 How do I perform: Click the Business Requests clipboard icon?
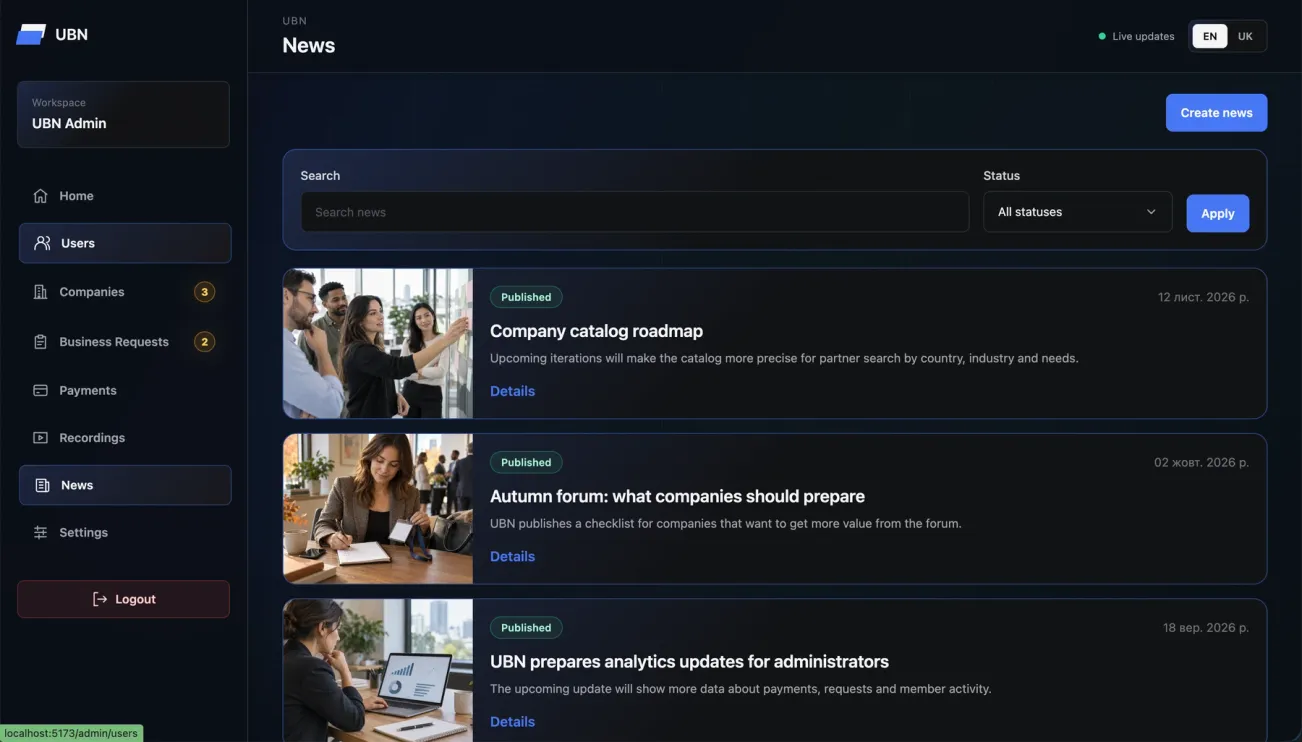tap(40, 342)
